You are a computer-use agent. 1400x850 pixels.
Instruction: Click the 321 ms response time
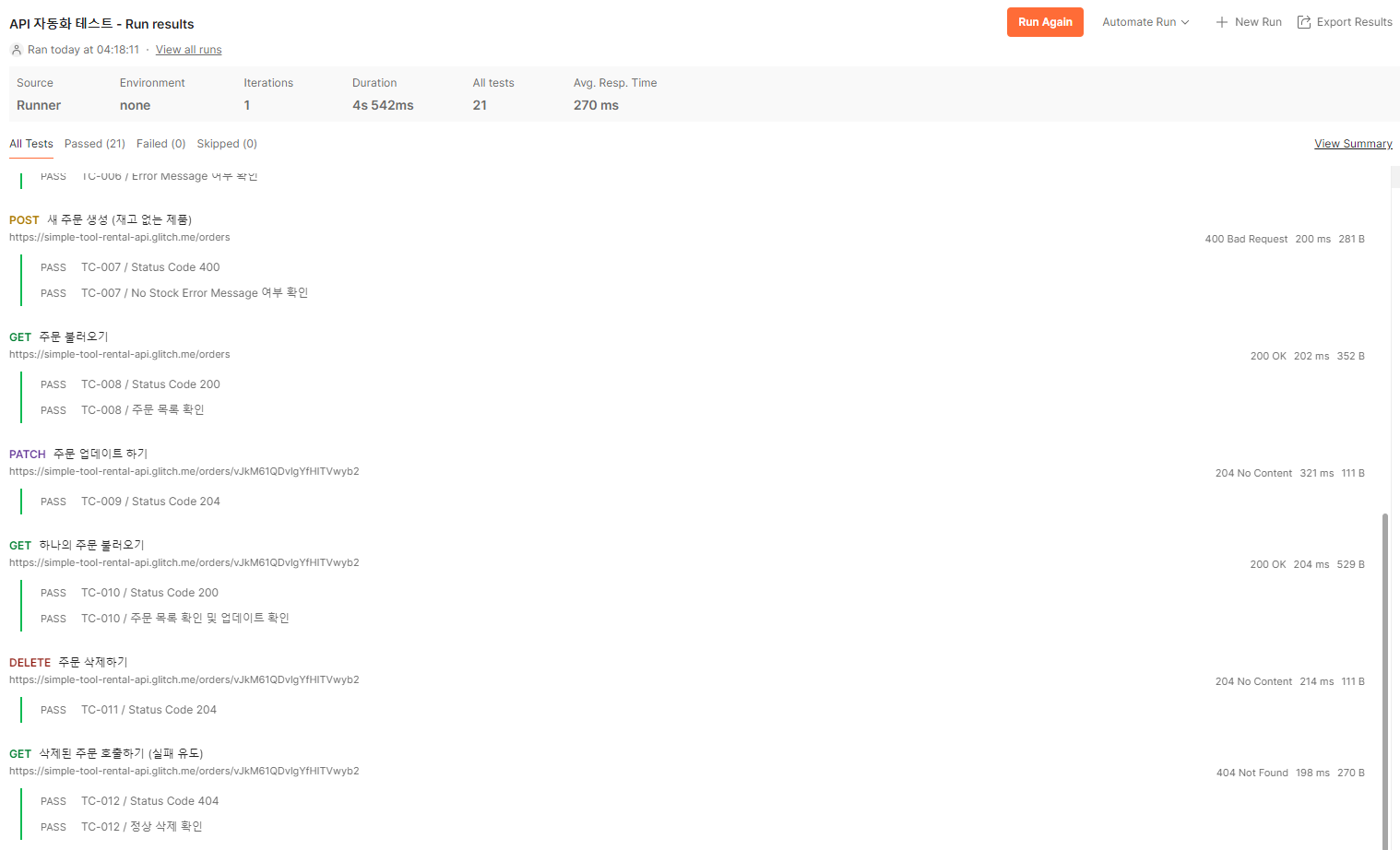click(1317, 473)
